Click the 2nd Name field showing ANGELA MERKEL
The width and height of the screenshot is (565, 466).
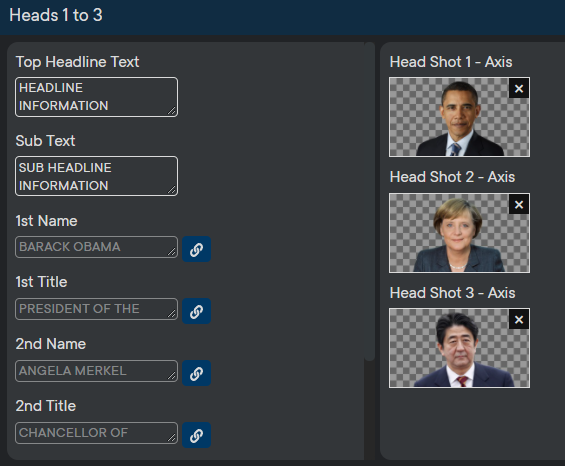[x=96, y=371]
